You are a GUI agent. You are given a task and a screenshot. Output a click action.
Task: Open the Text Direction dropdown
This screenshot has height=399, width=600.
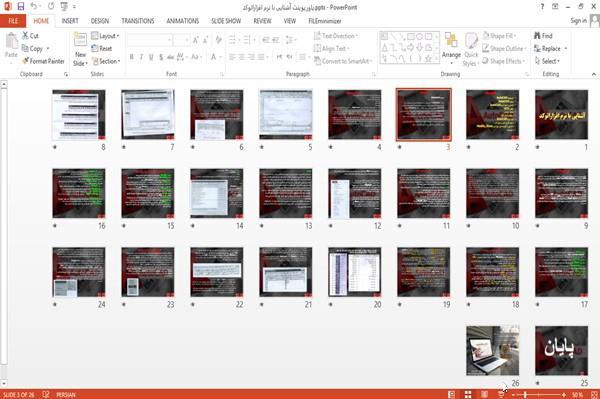(336, 36)
